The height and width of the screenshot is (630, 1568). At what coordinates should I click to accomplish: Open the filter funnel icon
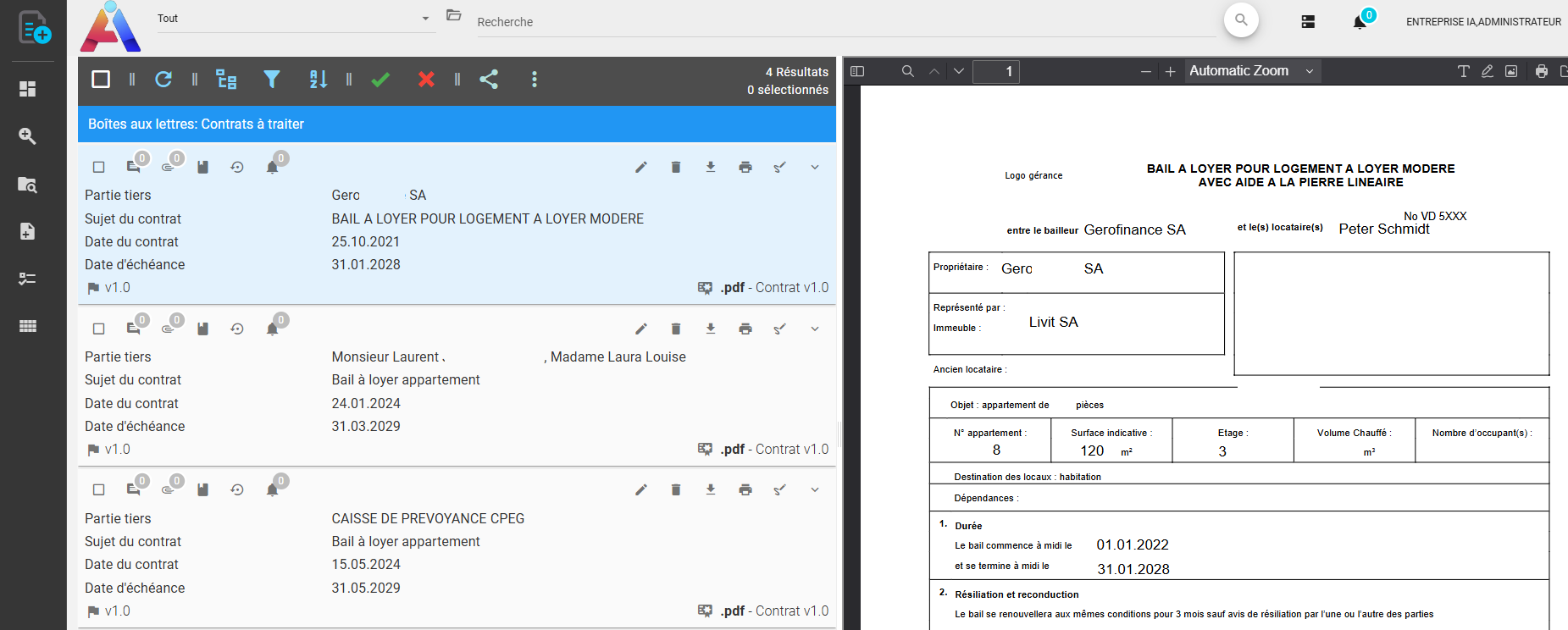(271, 80)
